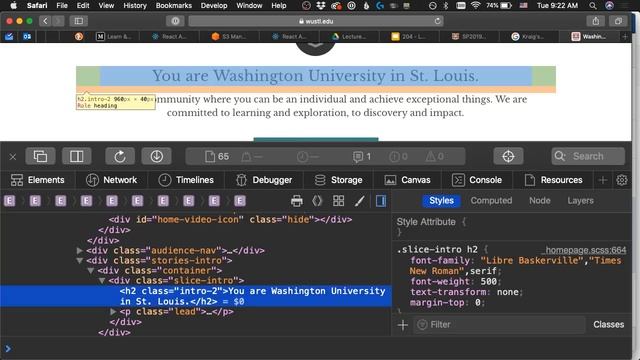
Task: Switch to the S3 Man... browser tab
Action: click(229, 36)
